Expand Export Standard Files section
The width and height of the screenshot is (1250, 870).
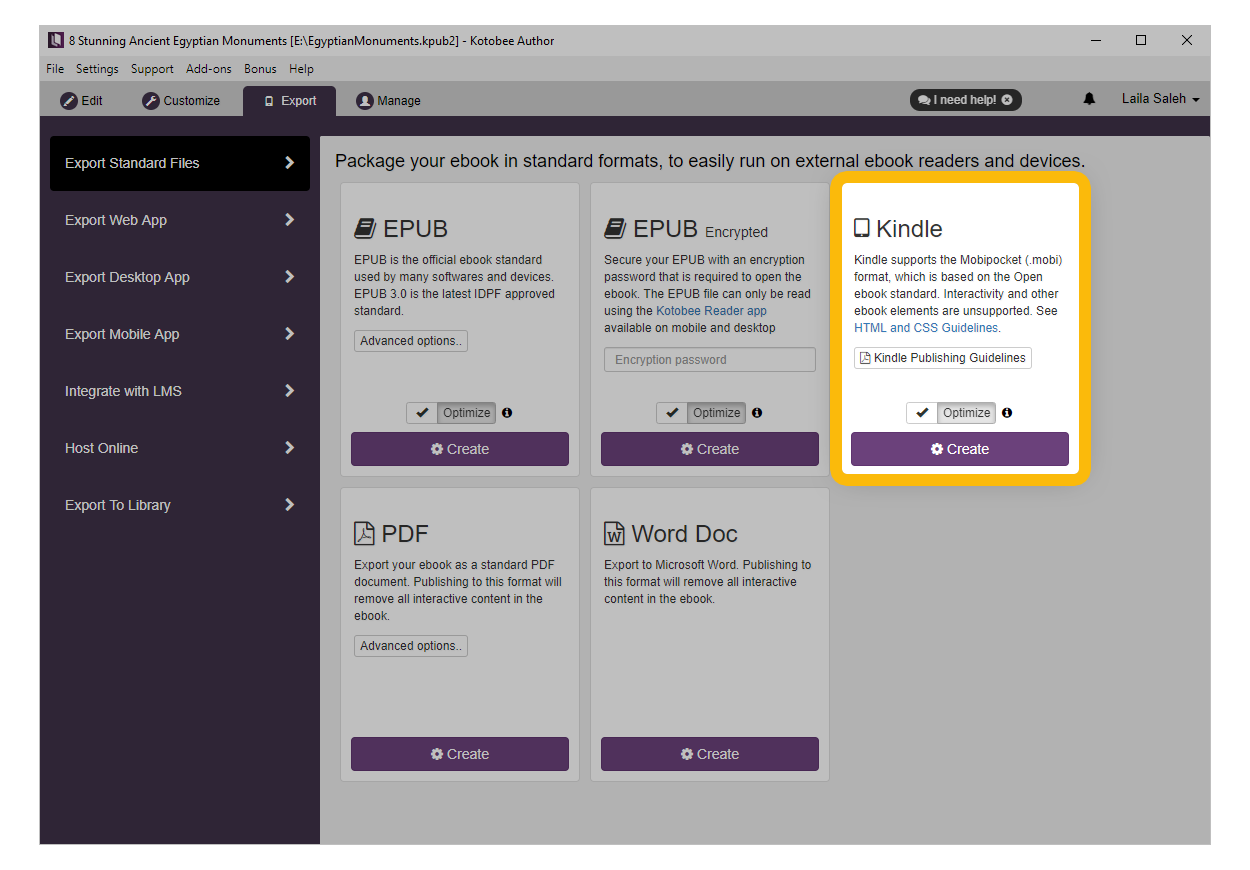180,163
